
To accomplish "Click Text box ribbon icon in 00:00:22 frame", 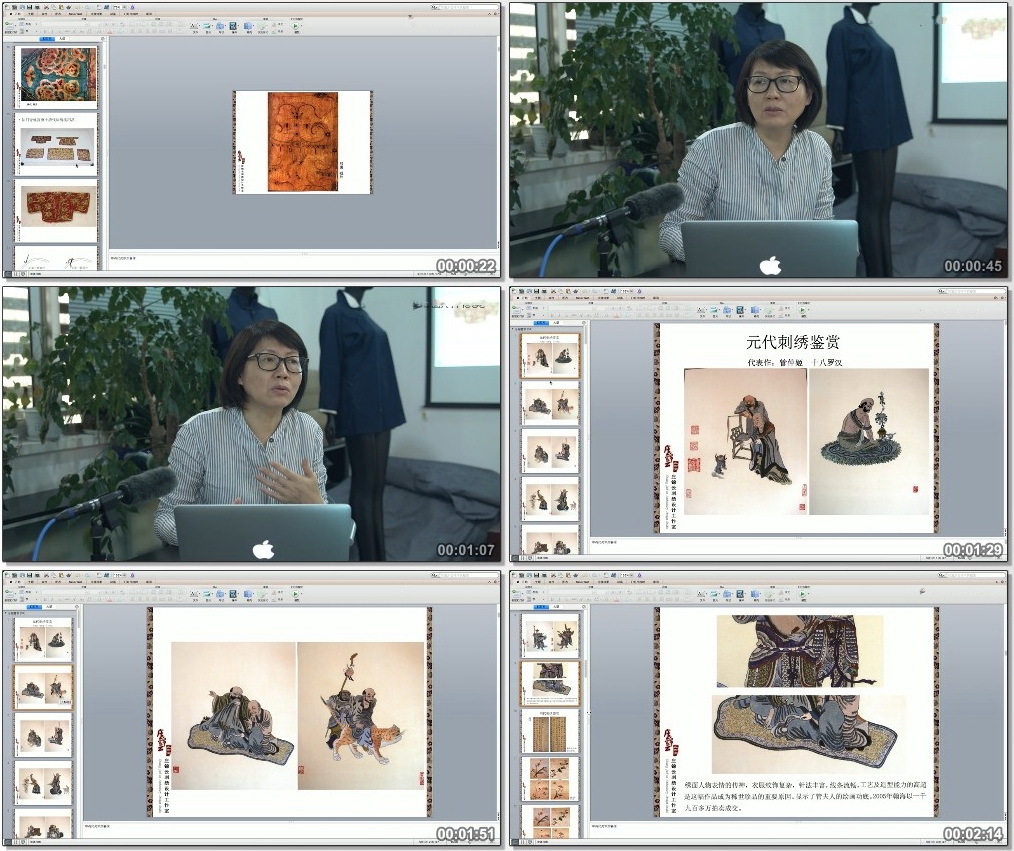I will pyautogui.click(x=194, y=26).
